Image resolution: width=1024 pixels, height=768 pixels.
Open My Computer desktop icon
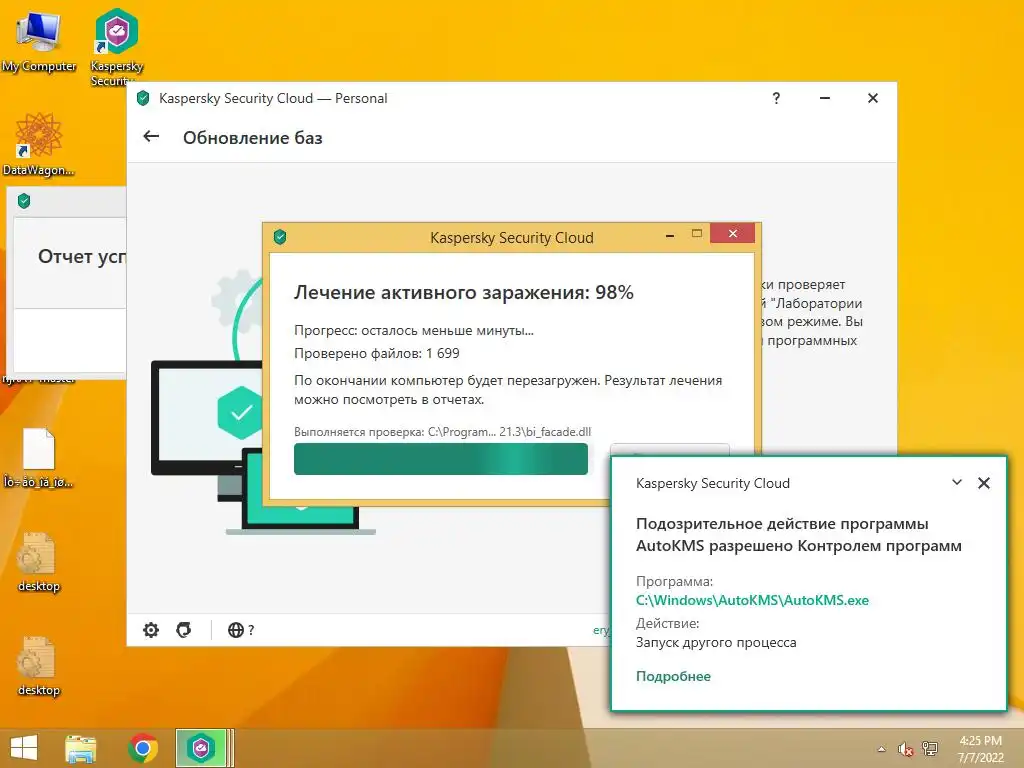(38, 40)
